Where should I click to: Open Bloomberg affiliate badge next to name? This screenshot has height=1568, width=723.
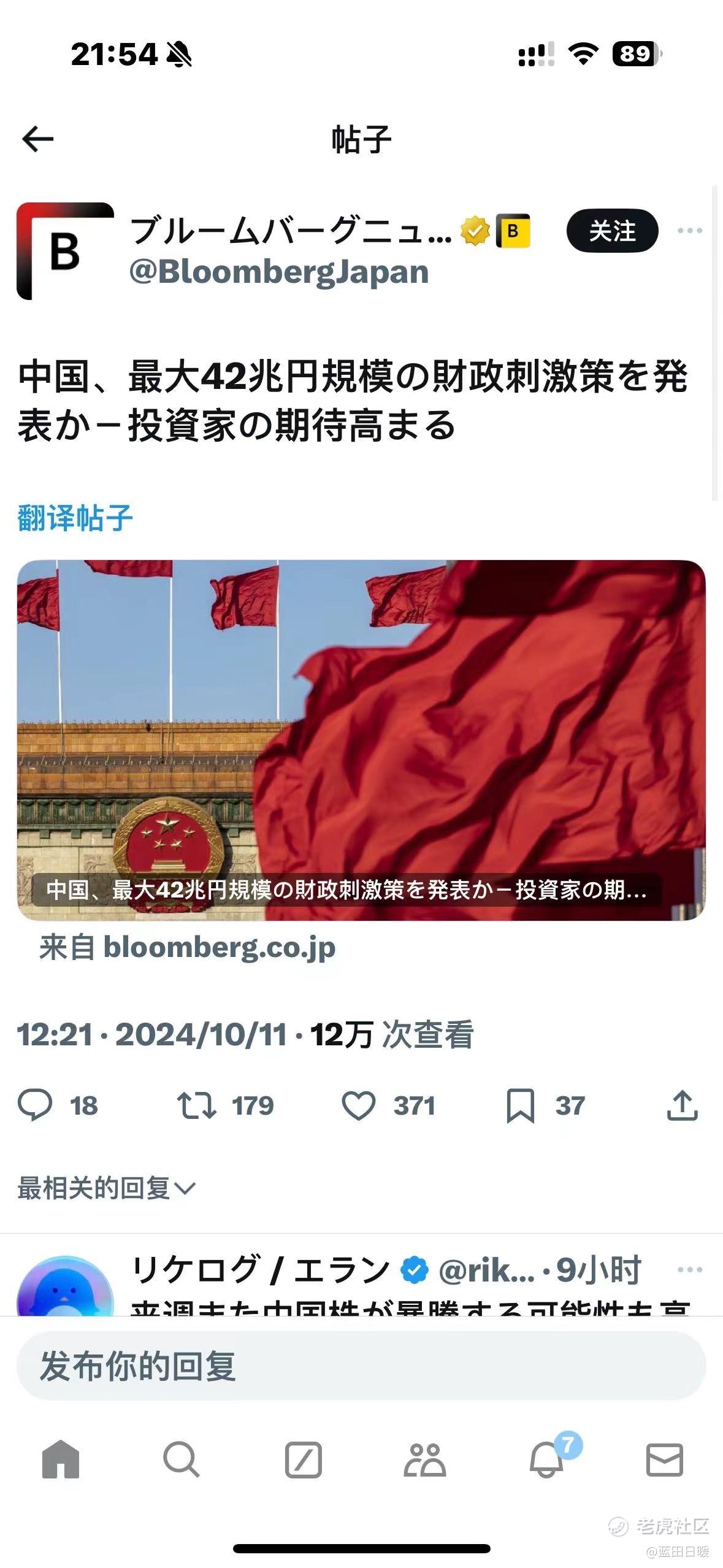(513, 231)
